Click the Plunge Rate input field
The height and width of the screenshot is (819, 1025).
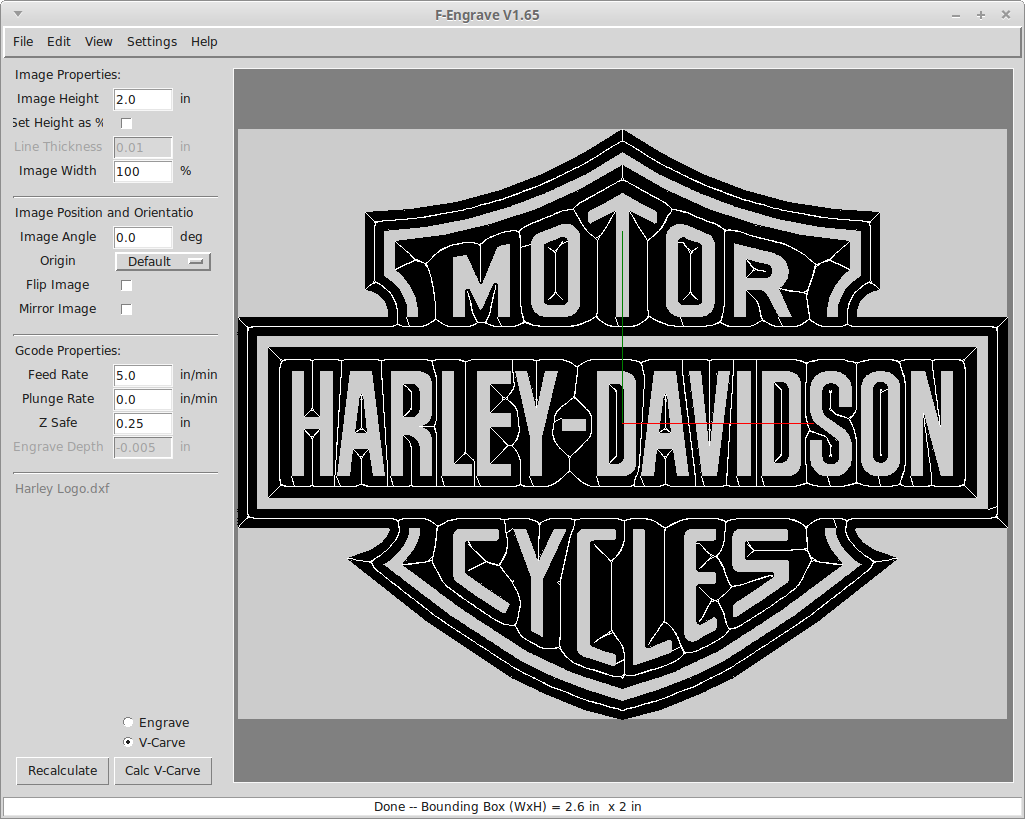coord(143,399)
